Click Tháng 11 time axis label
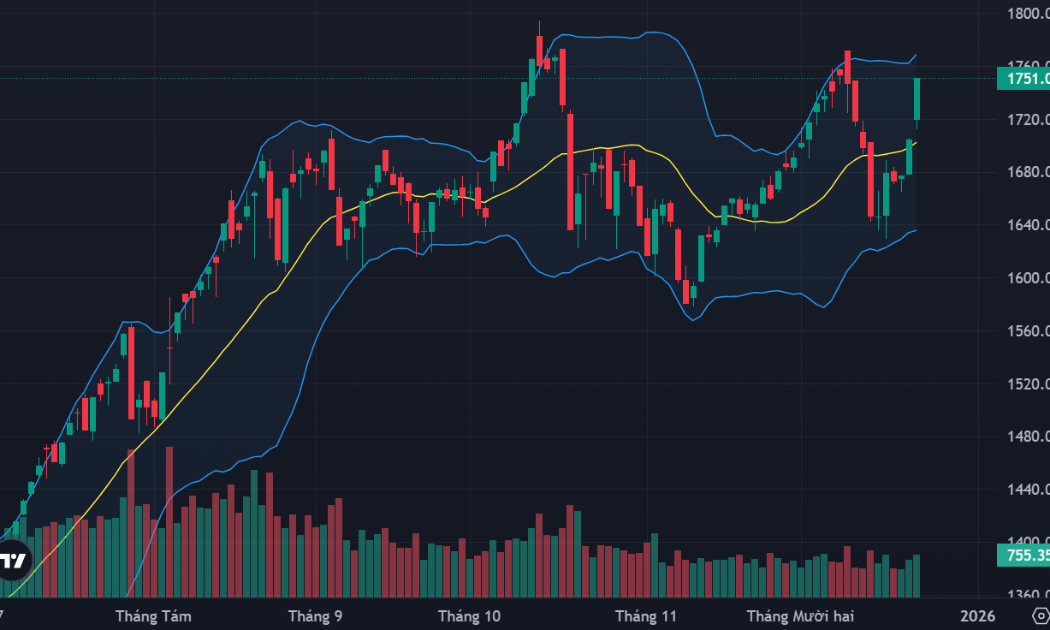This screenshot has height=630, width=1050. pos(646,615)
